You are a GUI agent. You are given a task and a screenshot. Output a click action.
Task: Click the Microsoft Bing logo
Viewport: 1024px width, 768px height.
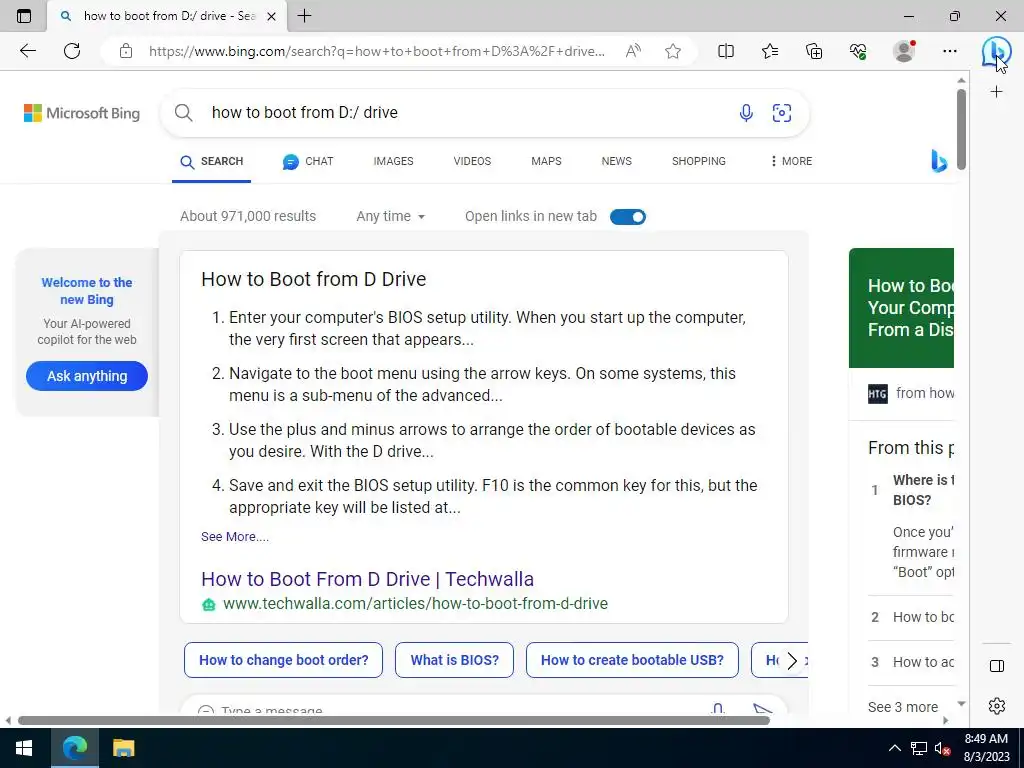(x=82, y=113)
